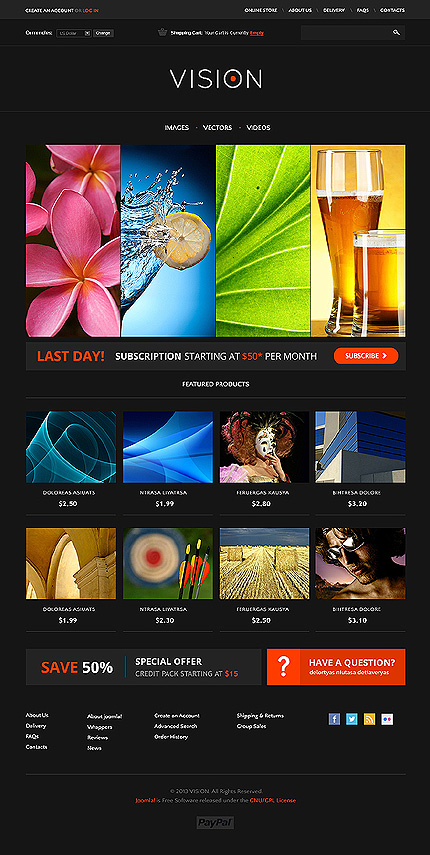
Task: Click the orange Subscribe button
Action: pos(366,356)
